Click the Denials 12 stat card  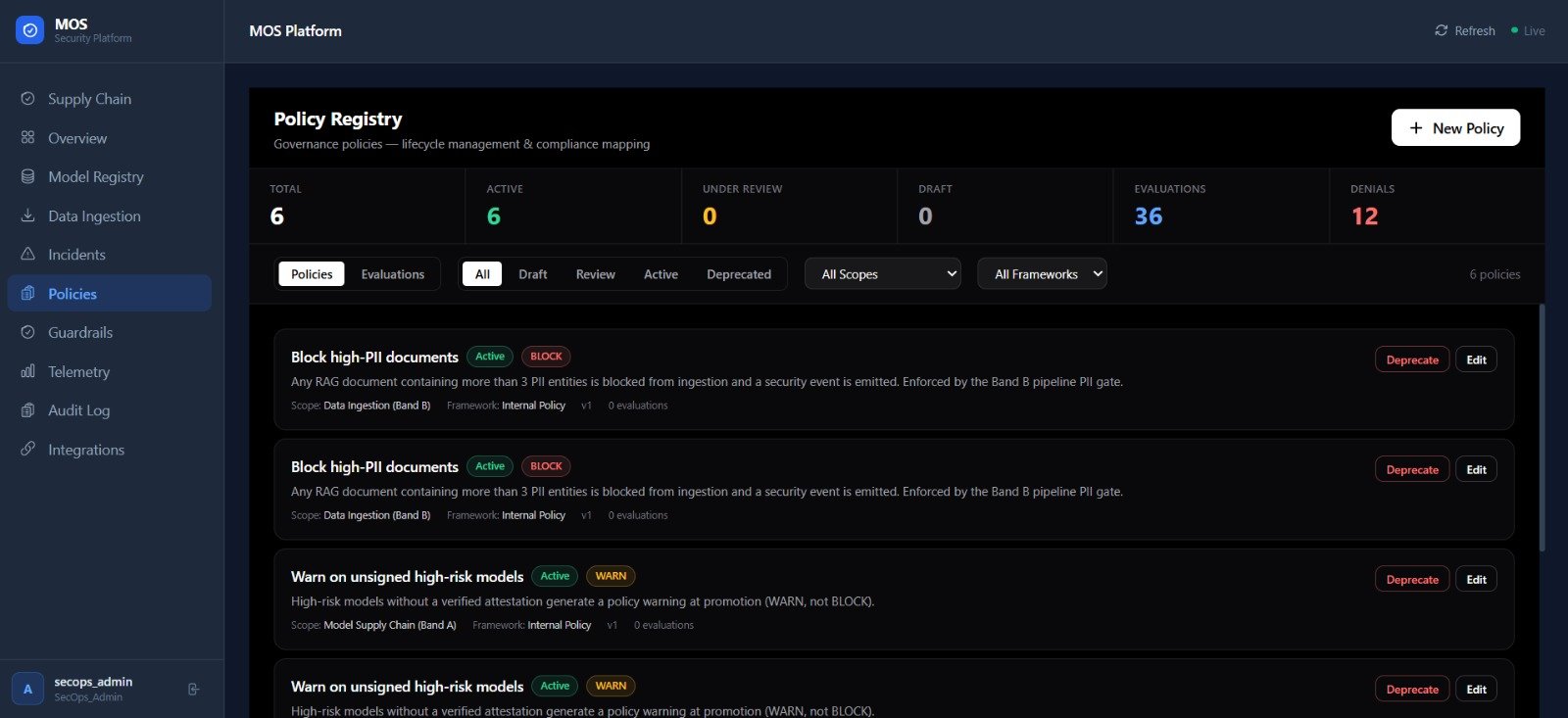click(1437, 206)
